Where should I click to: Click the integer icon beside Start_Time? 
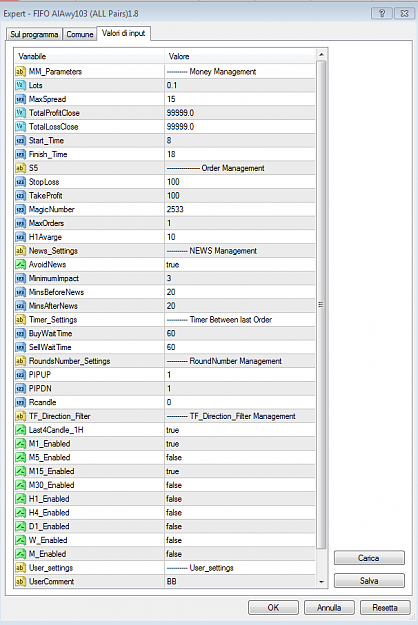coord(20,141)
